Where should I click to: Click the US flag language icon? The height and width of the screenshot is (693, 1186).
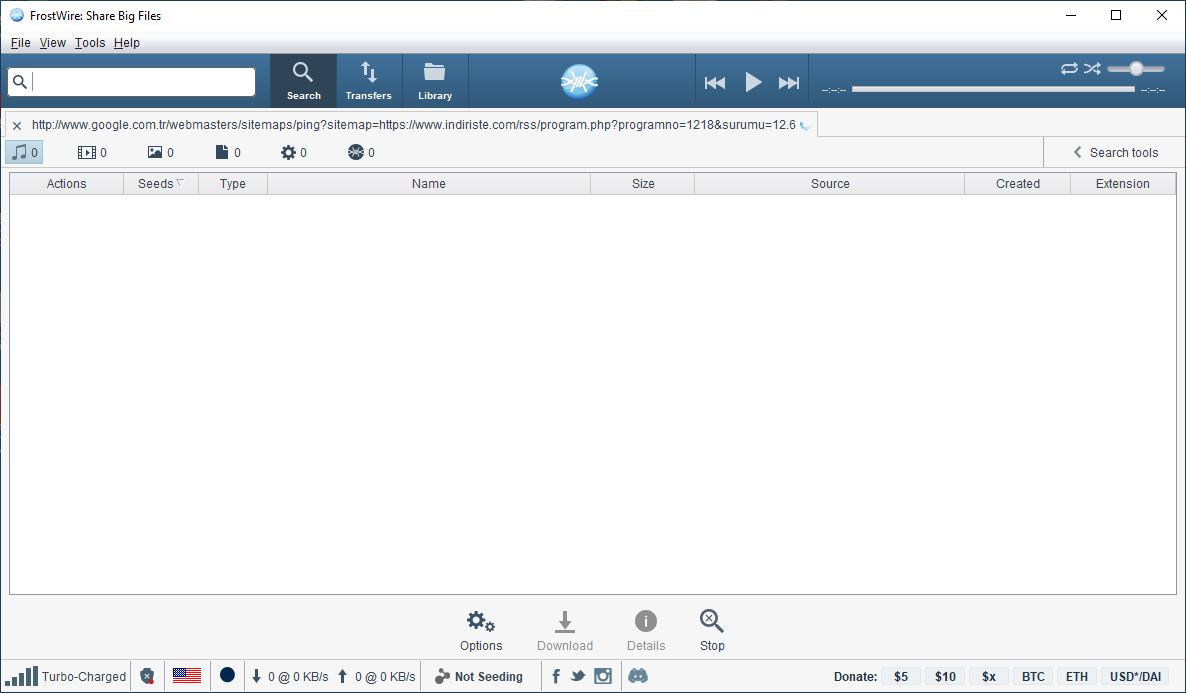coord(187,676)
